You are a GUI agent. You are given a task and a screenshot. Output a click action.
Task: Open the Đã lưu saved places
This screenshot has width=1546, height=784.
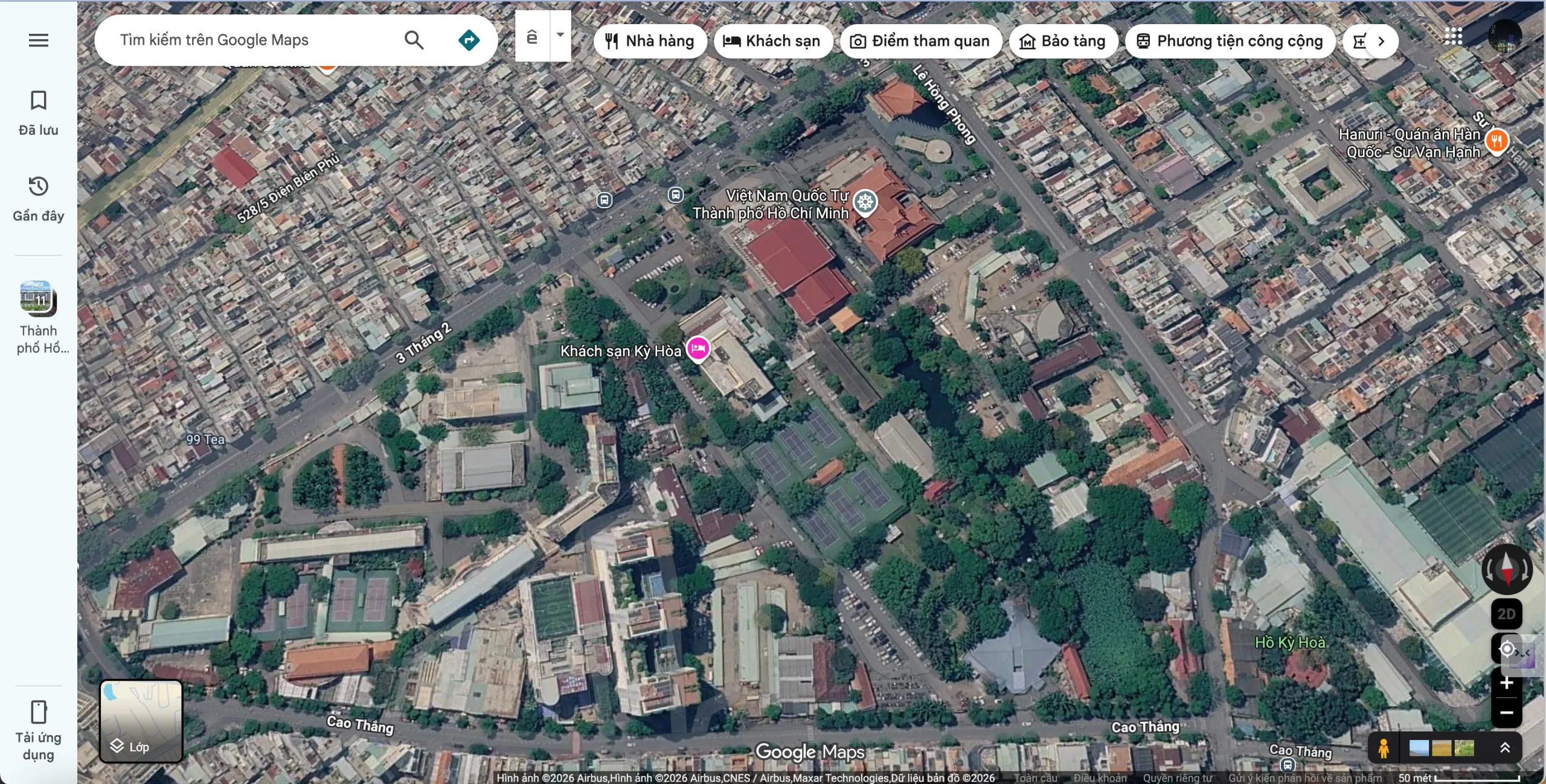tap(39, 113)
